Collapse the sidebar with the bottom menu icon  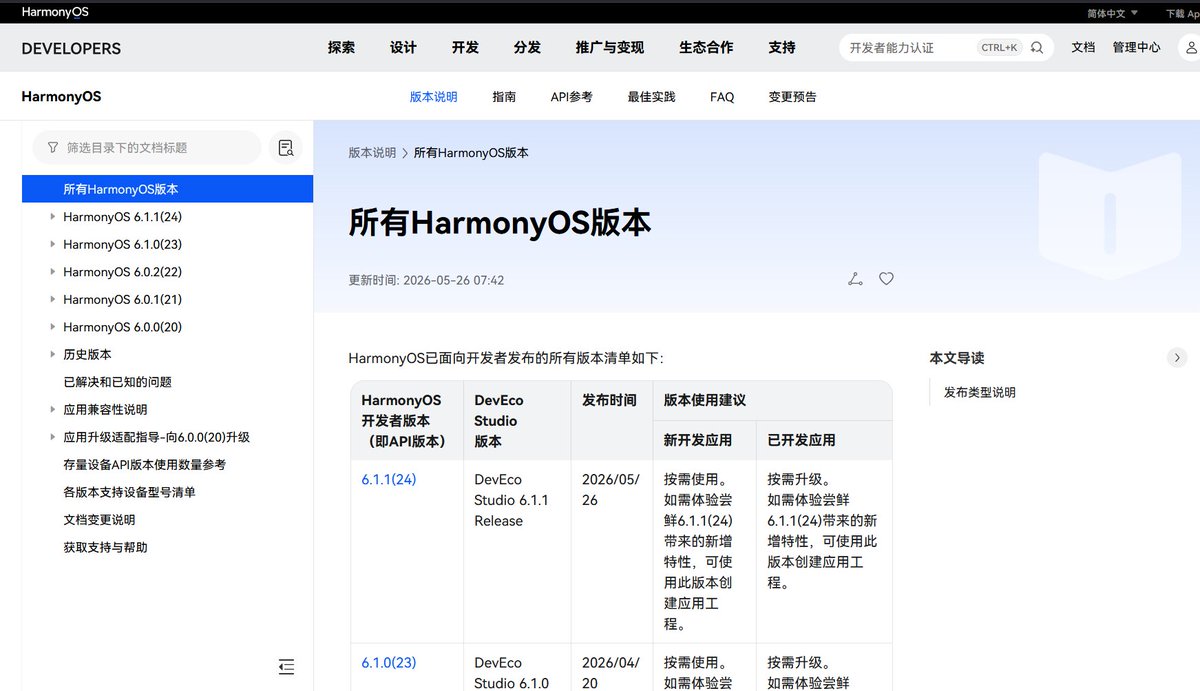[x=286, y=666]
